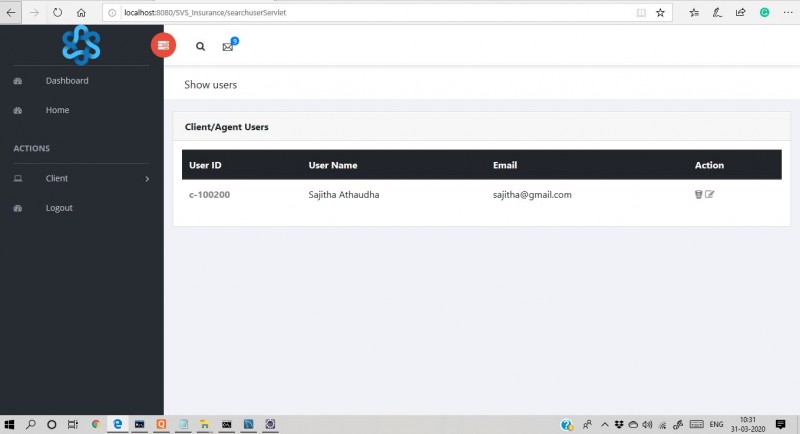Click the red sidebar toggle button
The height and width of the screenshot is (434, 800).
pyautogui.click(x=163, y=45)
